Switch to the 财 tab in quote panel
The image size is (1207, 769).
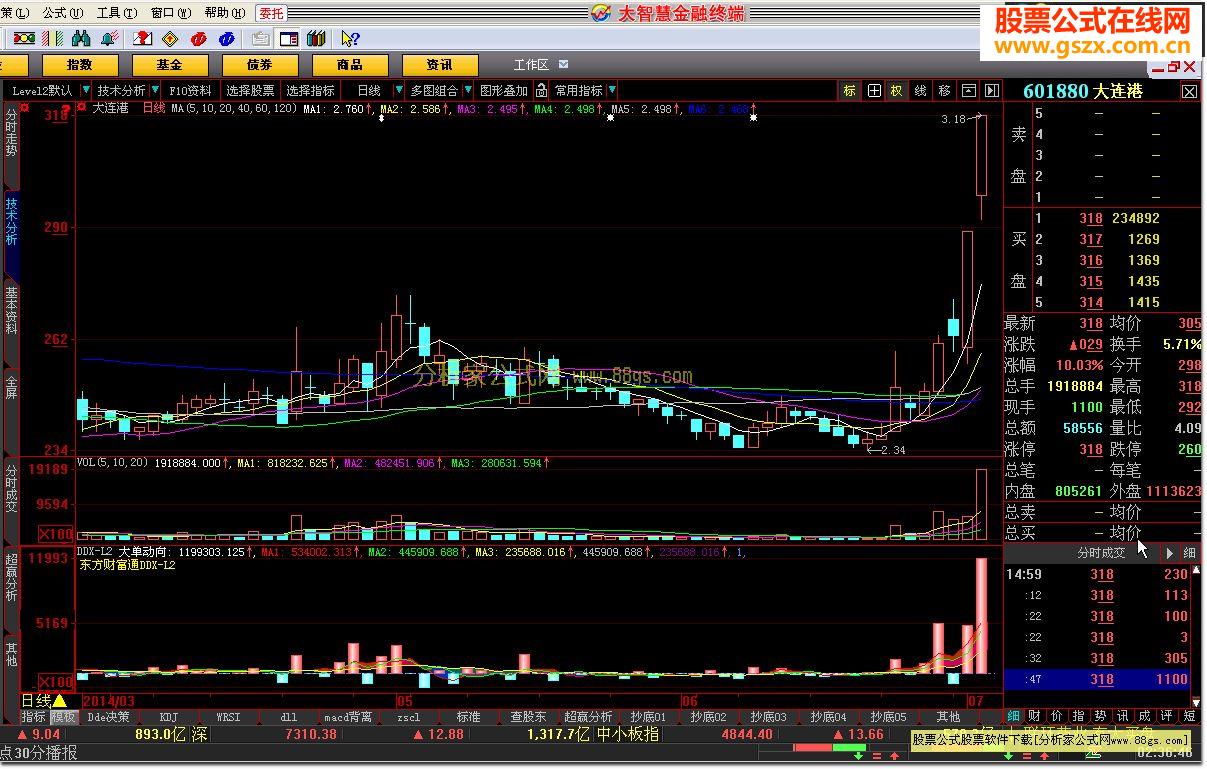point(1035,716)
